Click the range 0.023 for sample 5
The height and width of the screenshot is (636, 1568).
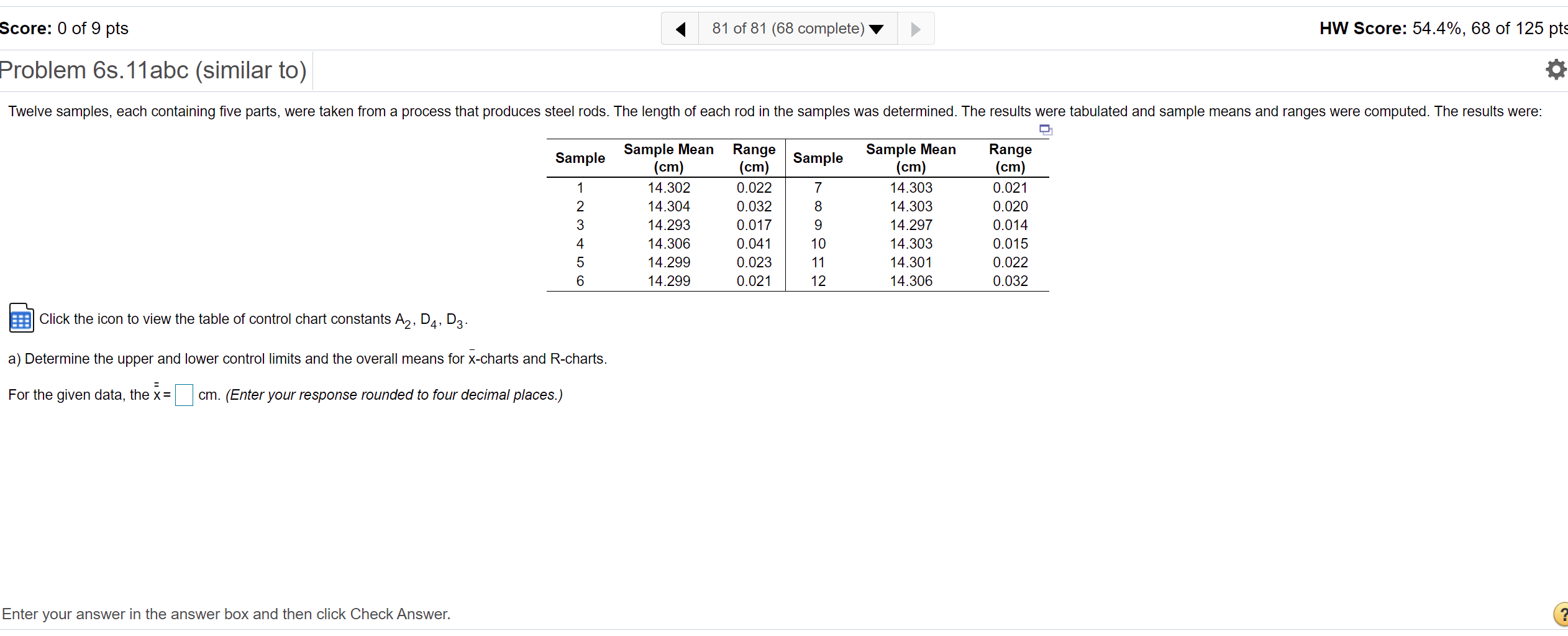click(x=754, y=262)
